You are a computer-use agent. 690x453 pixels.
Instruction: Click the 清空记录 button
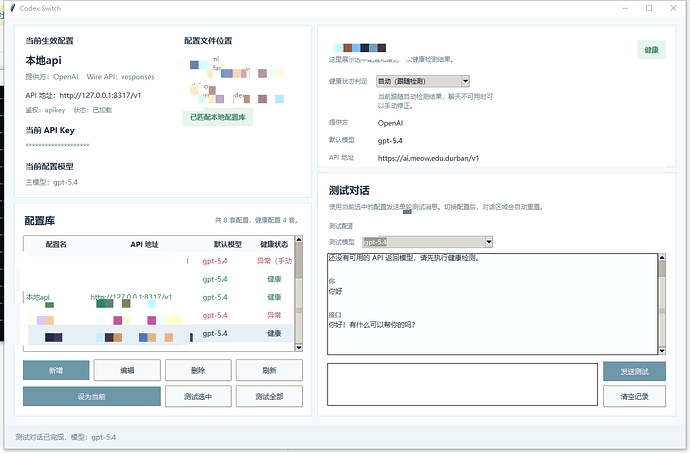(634, 396)
